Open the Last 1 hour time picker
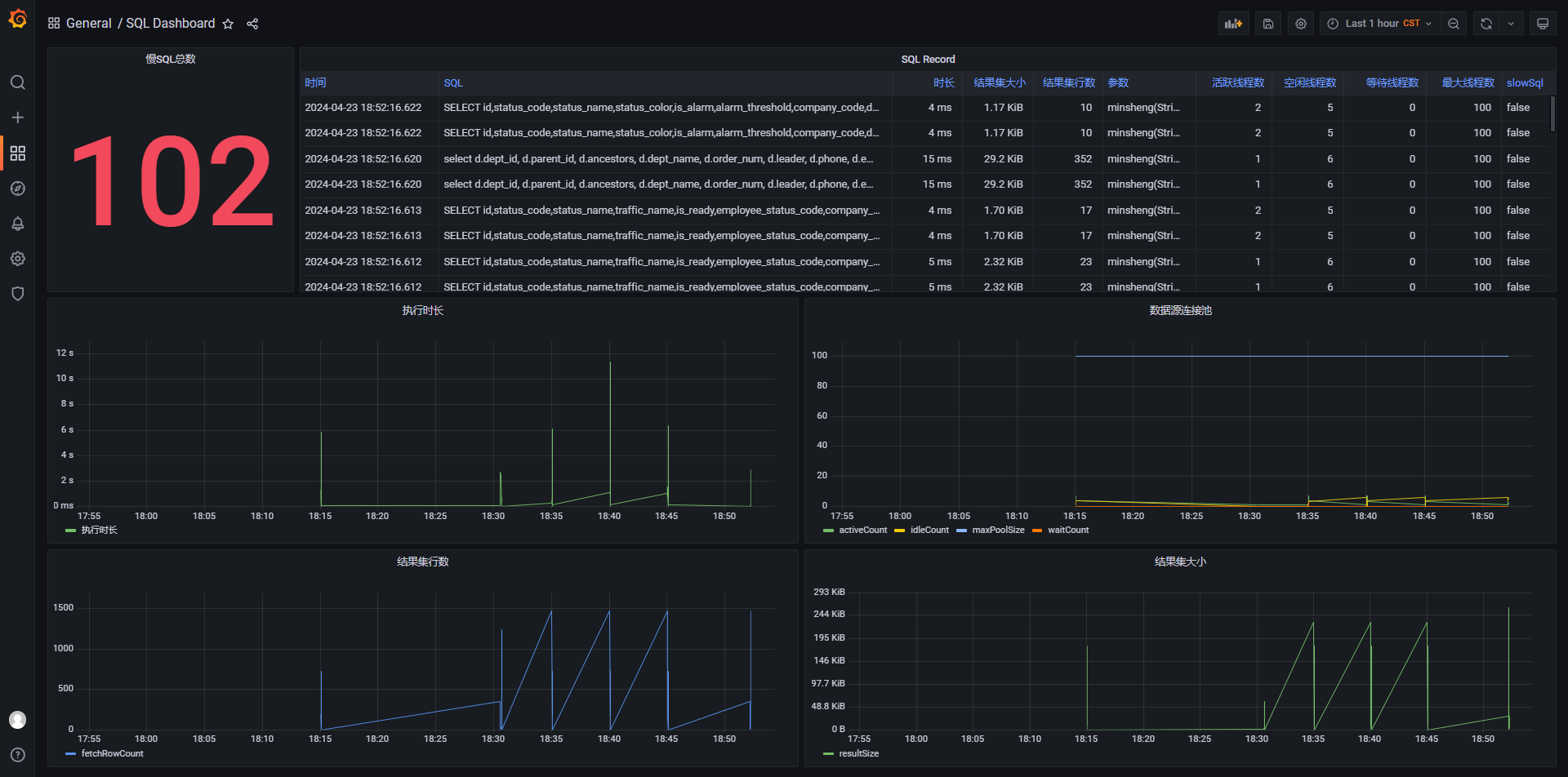 tap(1380, 24)
